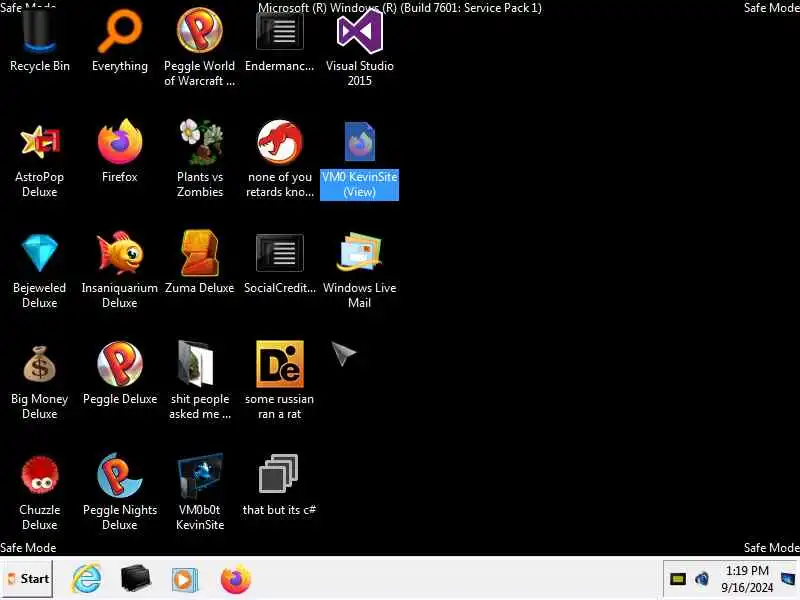This screenshot has height=600, width=800.
Task: Select the Peggle Deluxe icon
Action: tap(120, 364)
